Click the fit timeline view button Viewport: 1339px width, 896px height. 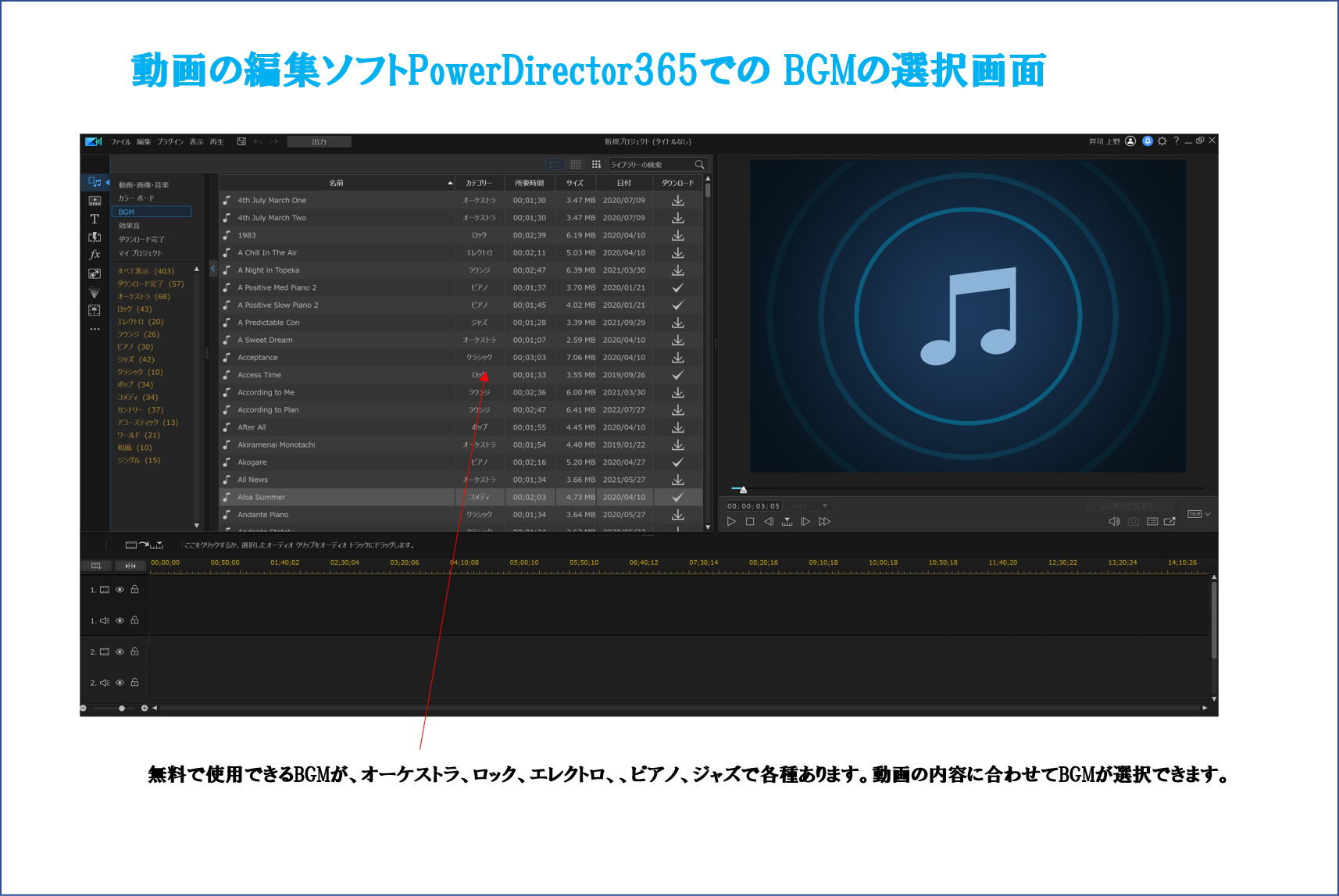point(130,566)
